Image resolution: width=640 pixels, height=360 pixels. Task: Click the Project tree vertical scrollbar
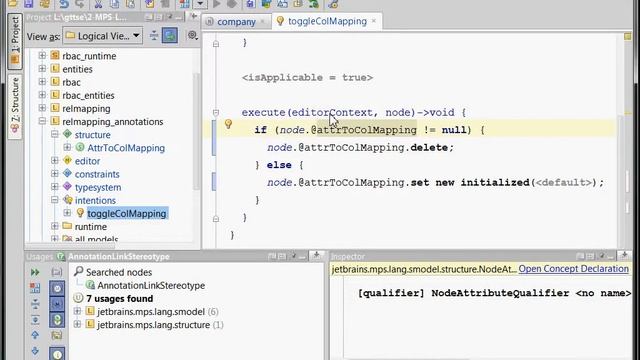click(x=196, y=131)
